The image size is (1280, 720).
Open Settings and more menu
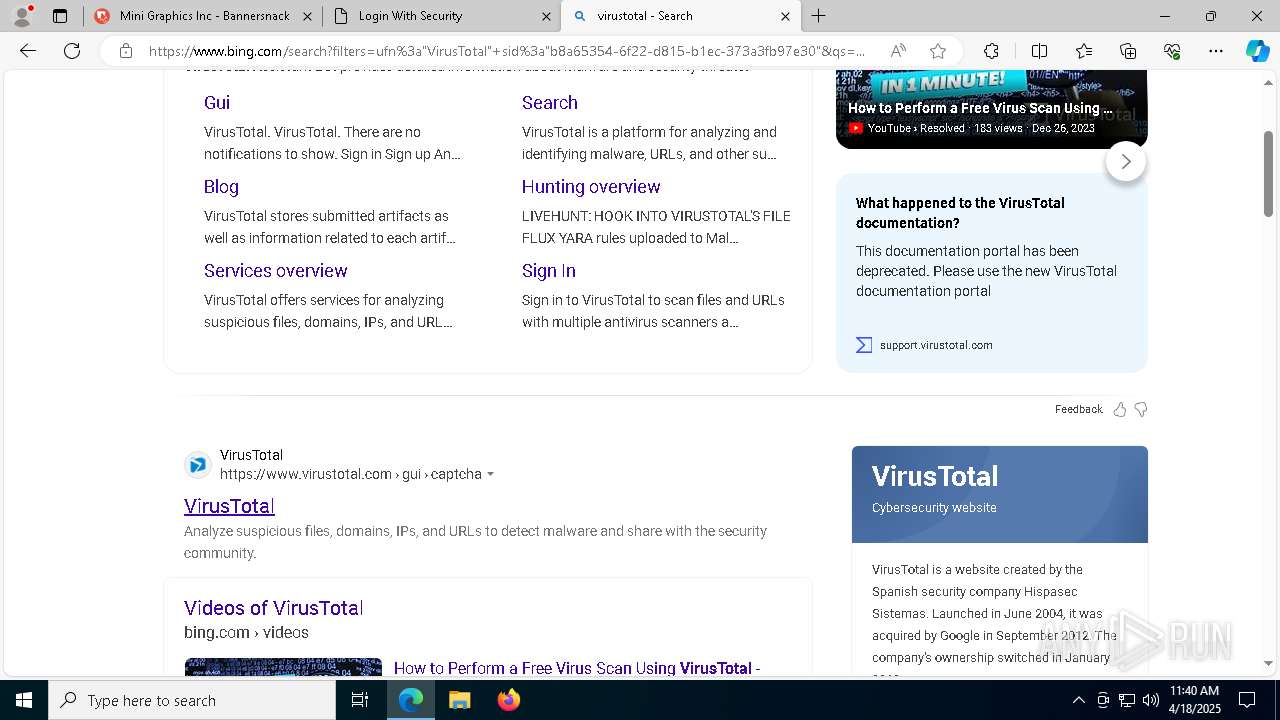click(x=1216, y=51)
